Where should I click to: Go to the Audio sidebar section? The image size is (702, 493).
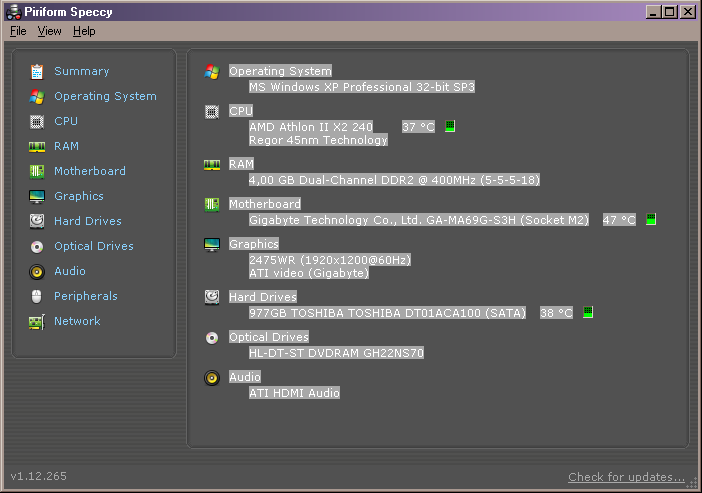pyautogui.click(x=70, y=271)
